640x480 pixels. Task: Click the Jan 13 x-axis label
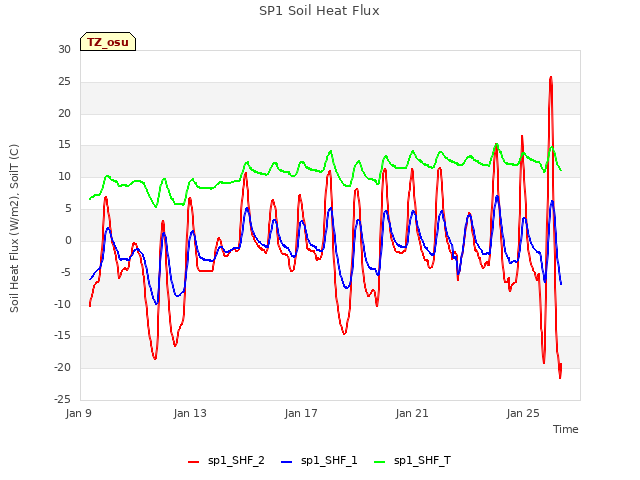pyautogui.click(x=190, y=413)
